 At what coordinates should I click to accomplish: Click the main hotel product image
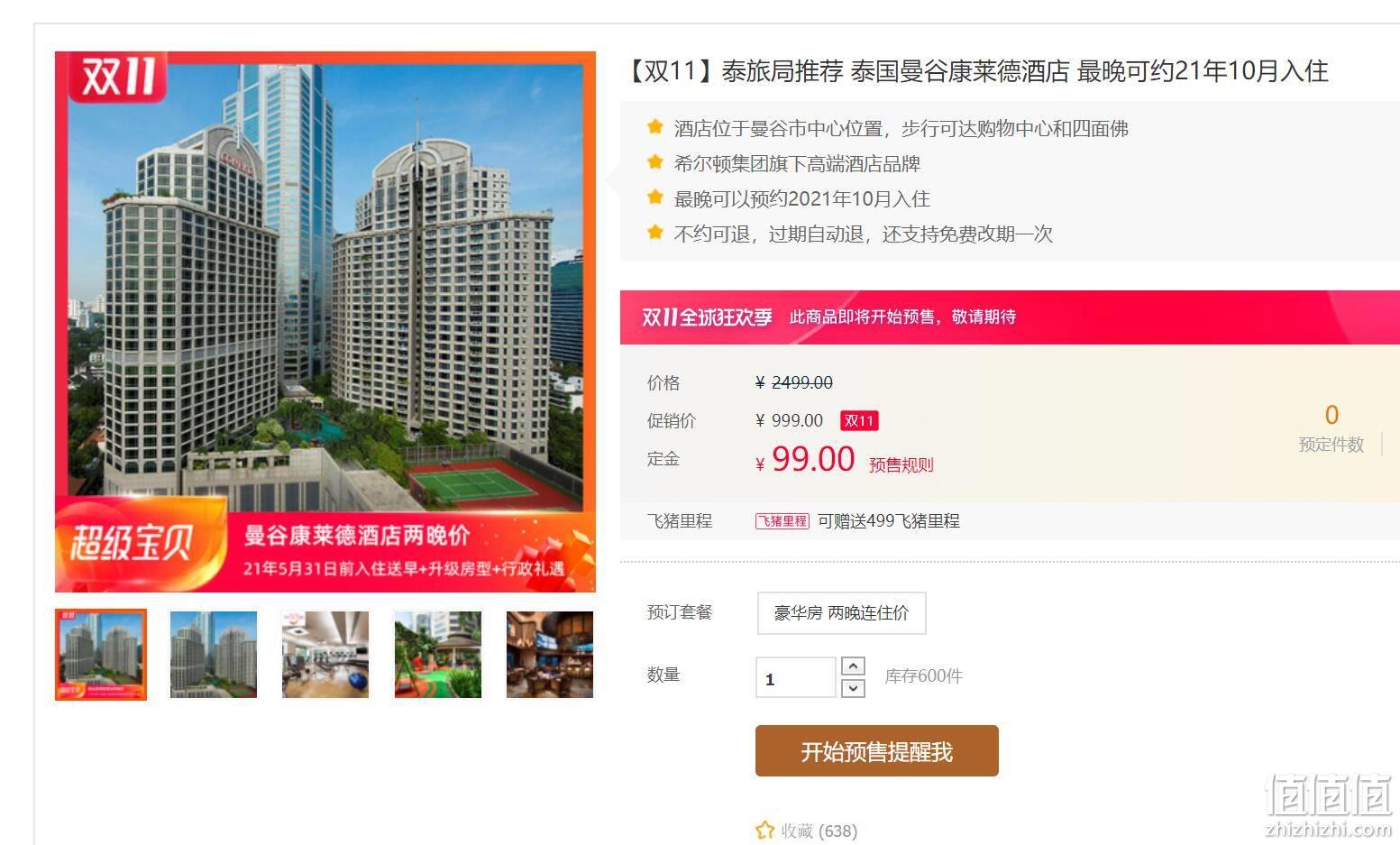(325, 322)
